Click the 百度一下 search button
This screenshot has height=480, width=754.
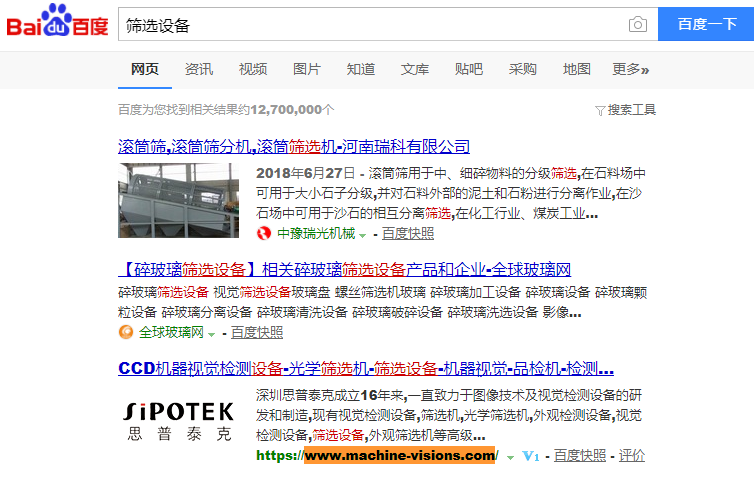706,24
